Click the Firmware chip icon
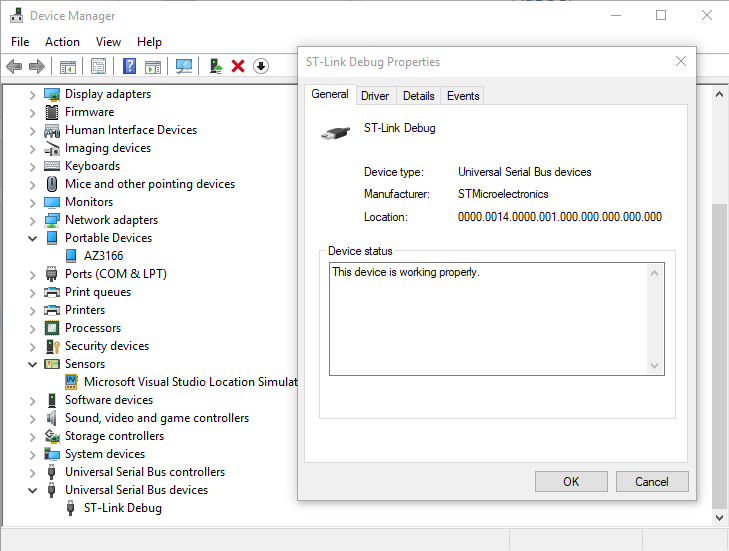This screenshot has width=729, height=551. pos(52,112)
